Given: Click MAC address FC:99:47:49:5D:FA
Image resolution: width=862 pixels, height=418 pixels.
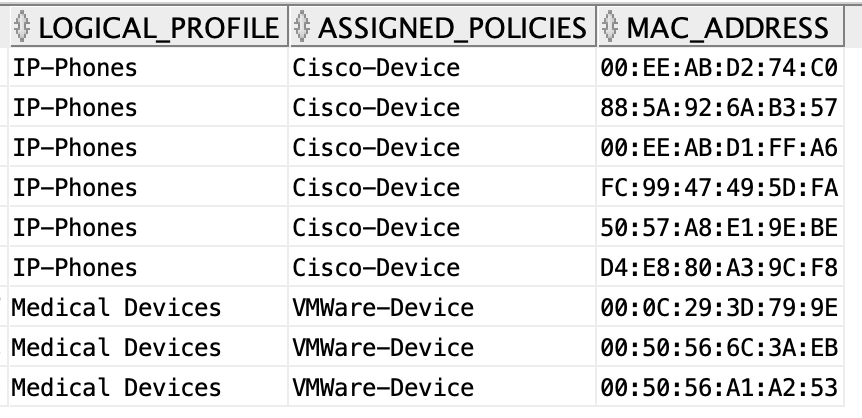Looking at the screenshot, I should 719,188.
